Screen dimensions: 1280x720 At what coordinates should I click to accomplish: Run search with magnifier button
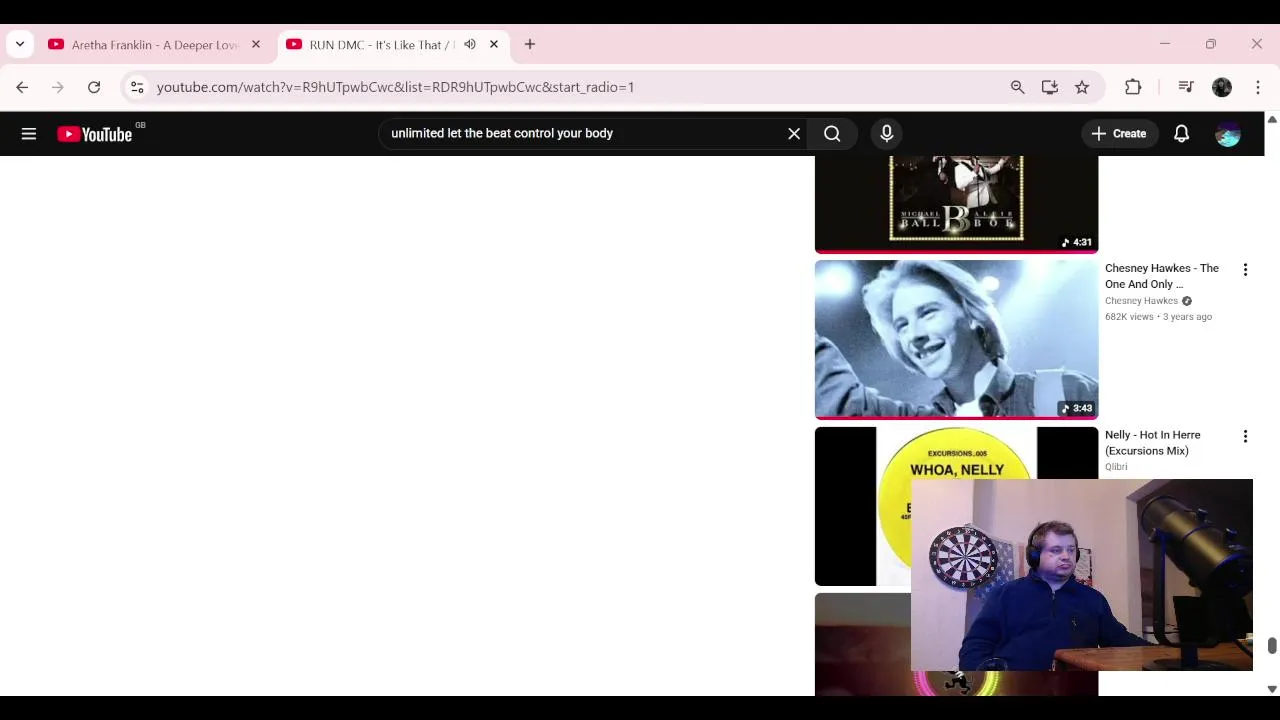(x=832, y=134)
